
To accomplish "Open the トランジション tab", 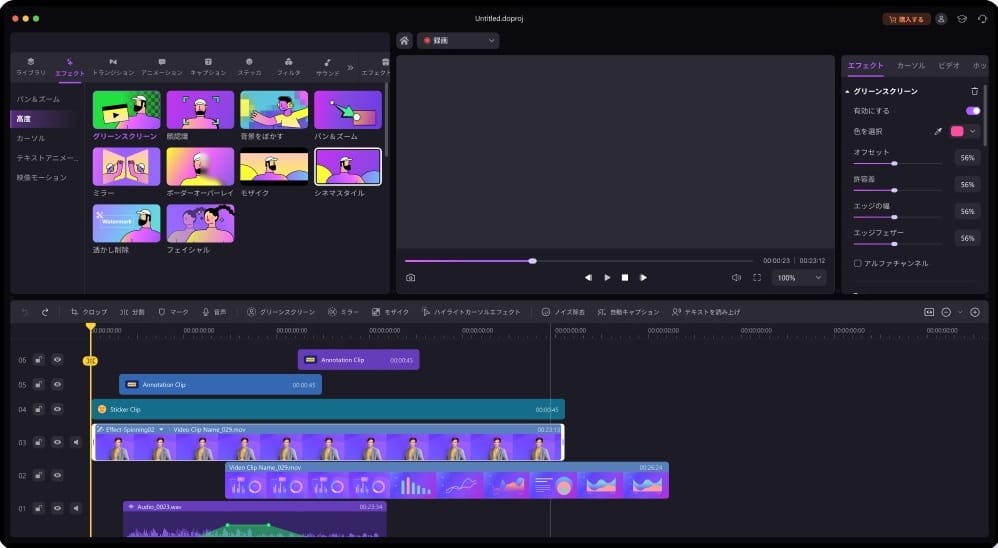I will 113,67.
